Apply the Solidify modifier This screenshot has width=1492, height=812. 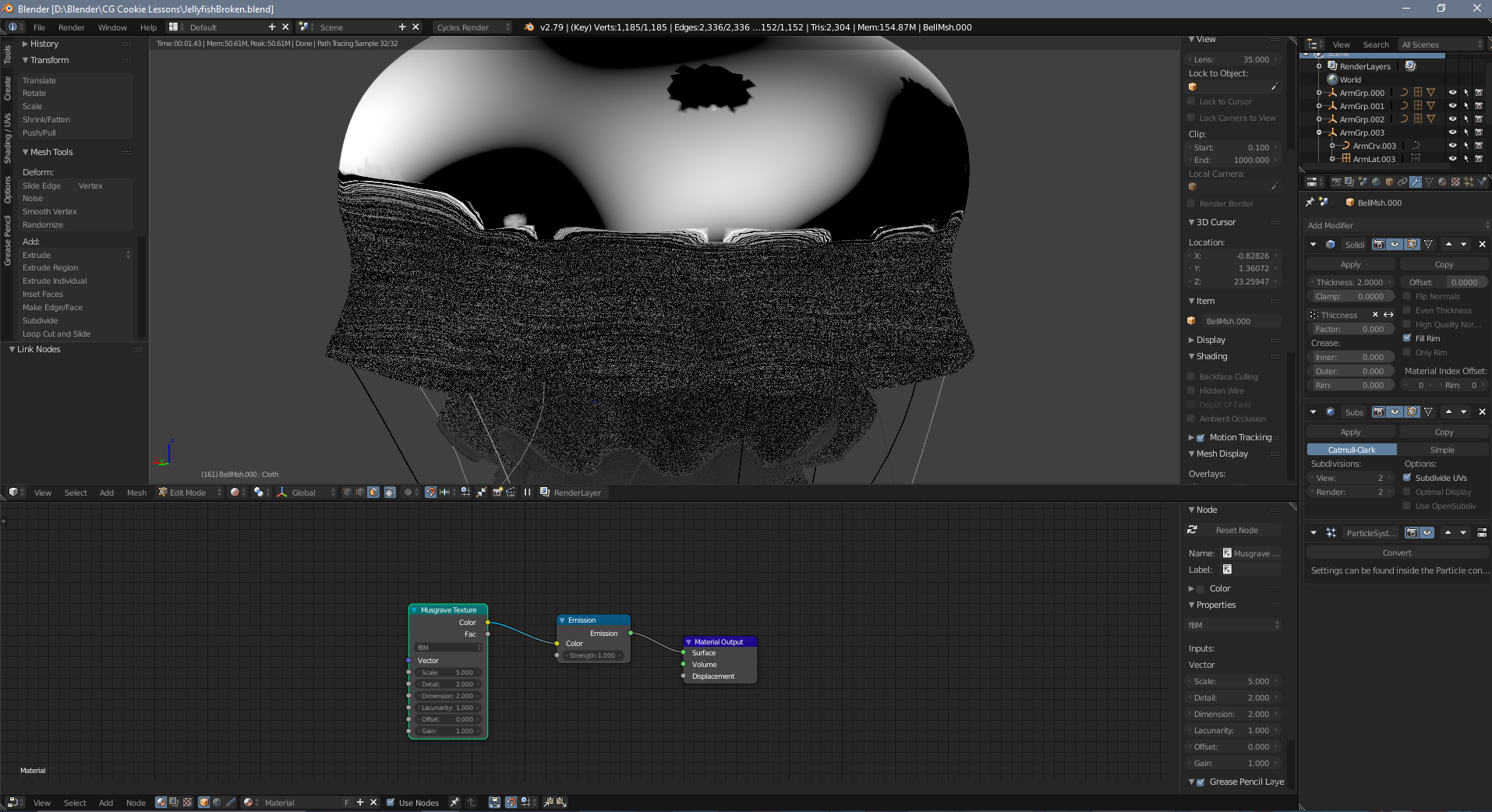click(x=1349, y=264)
